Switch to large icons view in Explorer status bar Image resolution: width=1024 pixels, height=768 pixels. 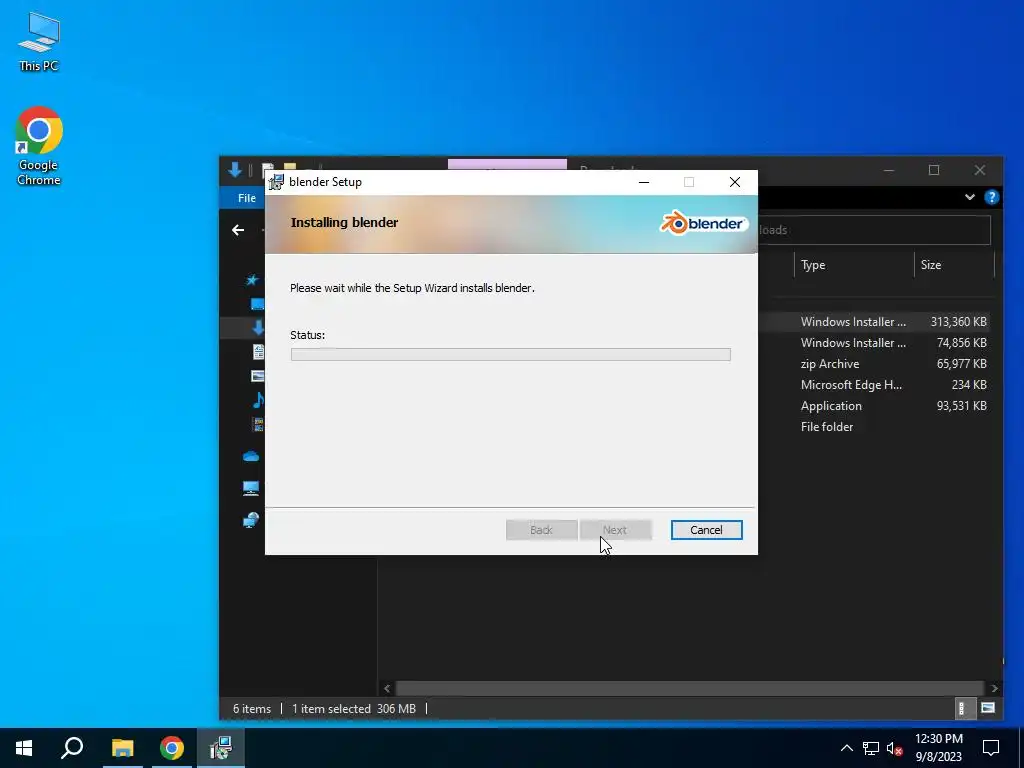tap(988, 708)
